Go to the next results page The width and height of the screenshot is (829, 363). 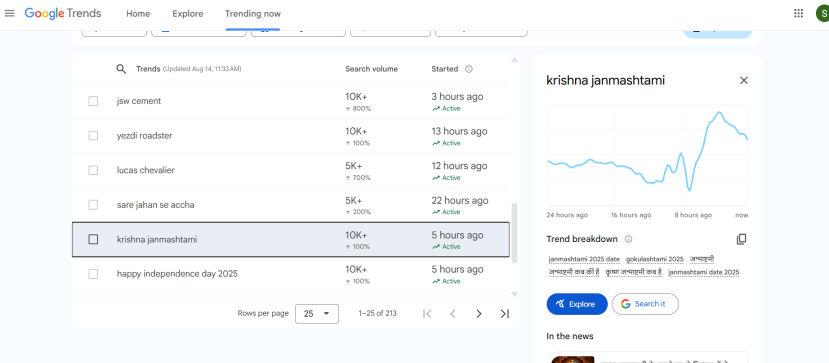tap(478, 313)
